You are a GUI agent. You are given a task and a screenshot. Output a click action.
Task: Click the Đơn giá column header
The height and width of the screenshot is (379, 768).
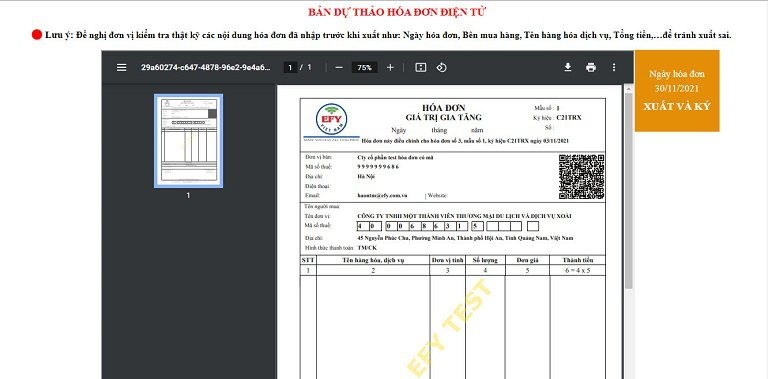coord(527,260)
